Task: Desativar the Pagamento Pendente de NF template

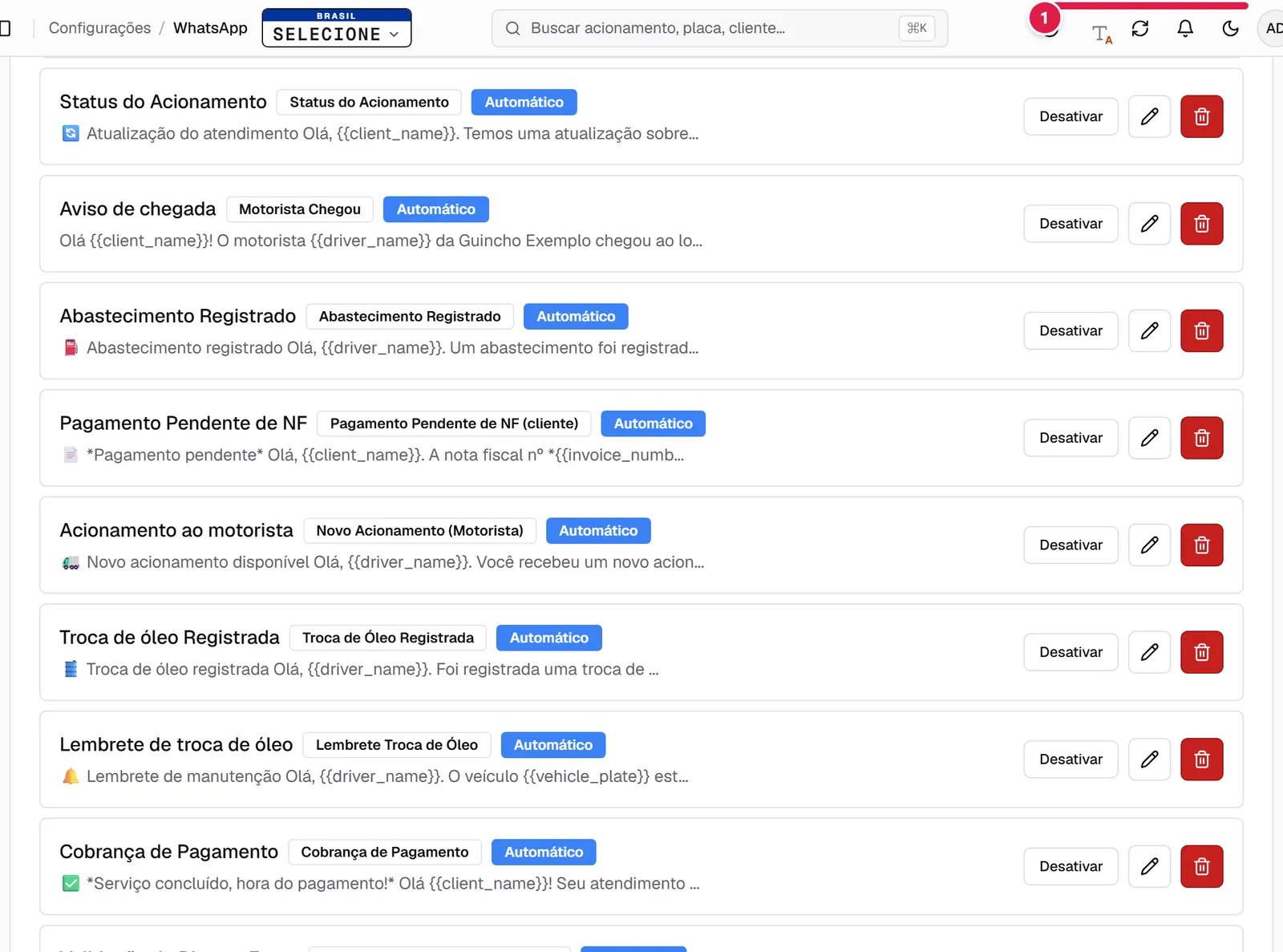Action: click(x=1071, y=438)
